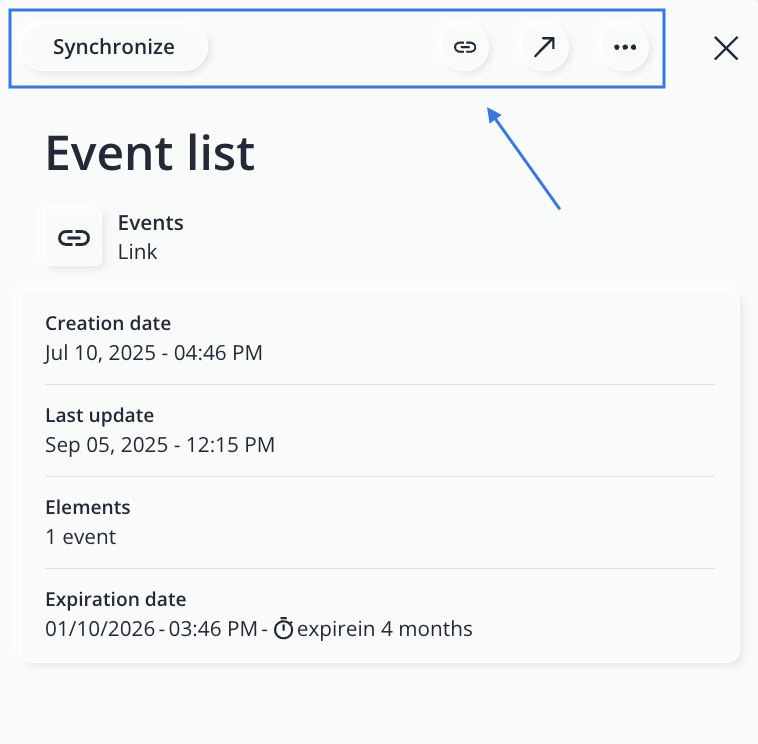This screenshot has height=744, width=758.
Task: Click the "Event list" heading
Action: point(150,153)
